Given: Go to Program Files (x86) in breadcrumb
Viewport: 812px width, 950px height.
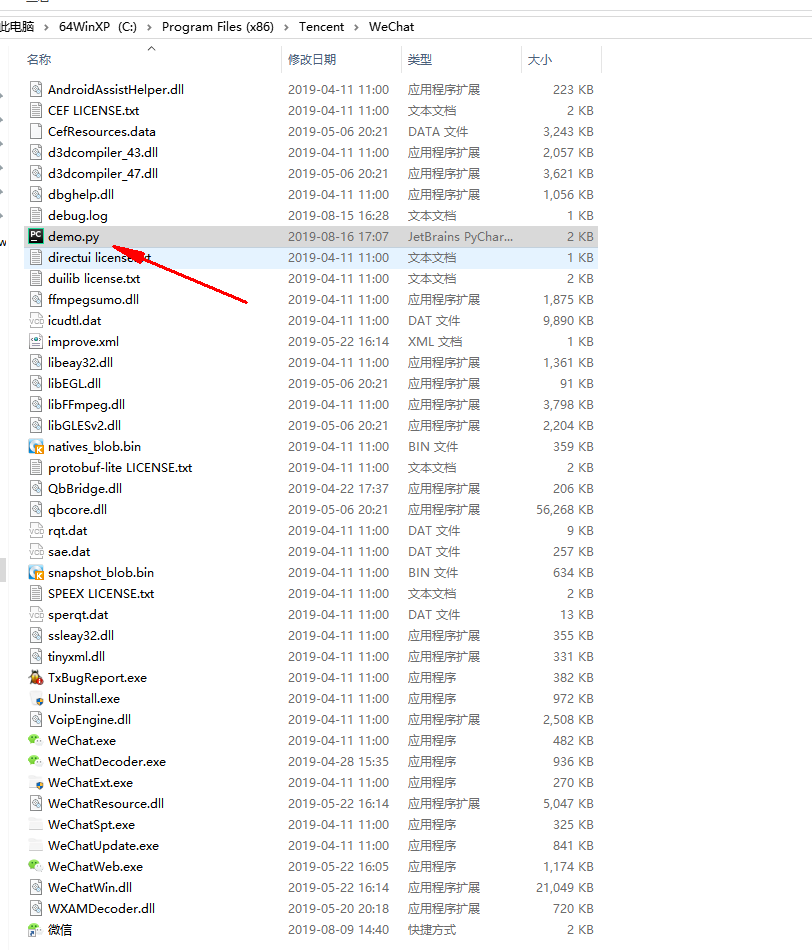Looking at the screenshot, I should pyautogui.click(x=218, y=27).
